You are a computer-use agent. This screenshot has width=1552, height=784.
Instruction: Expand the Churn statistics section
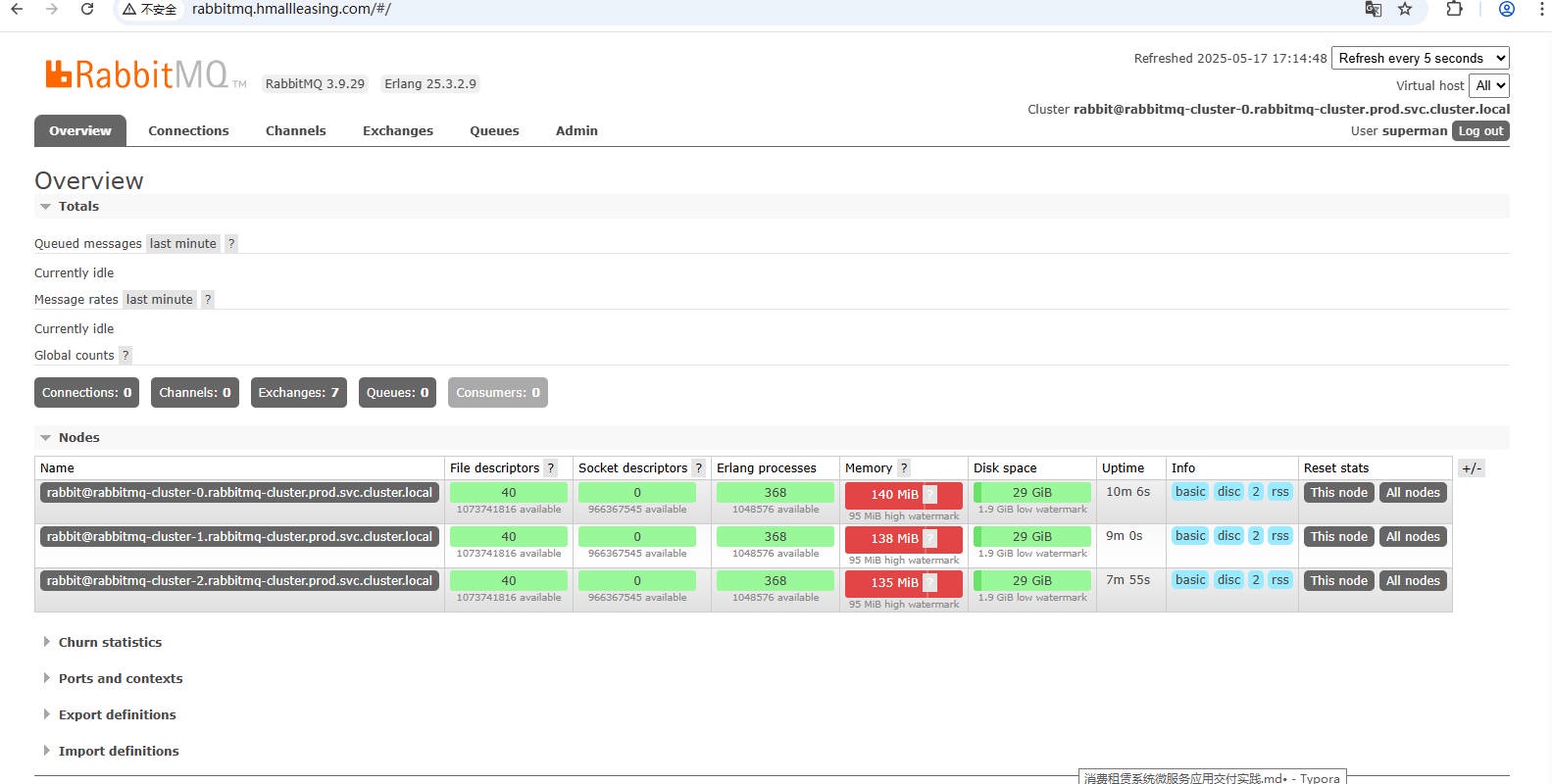[x=110, y=643]
